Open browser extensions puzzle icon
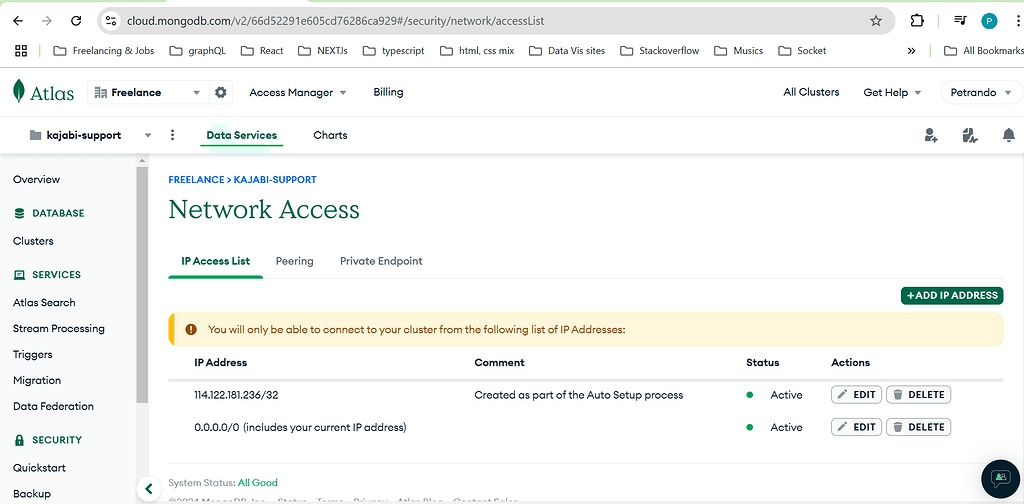This screenshot has width=1024, height=504. point(917,21)
